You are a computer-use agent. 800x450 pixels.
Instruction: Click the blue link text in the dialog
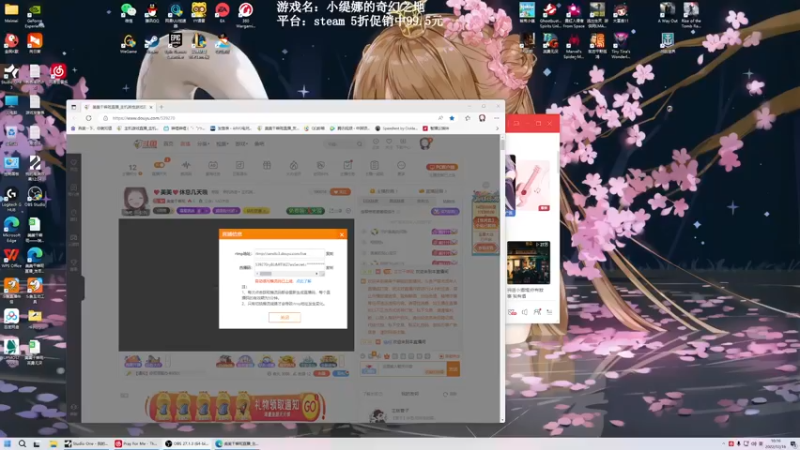(x=304, y=281)
